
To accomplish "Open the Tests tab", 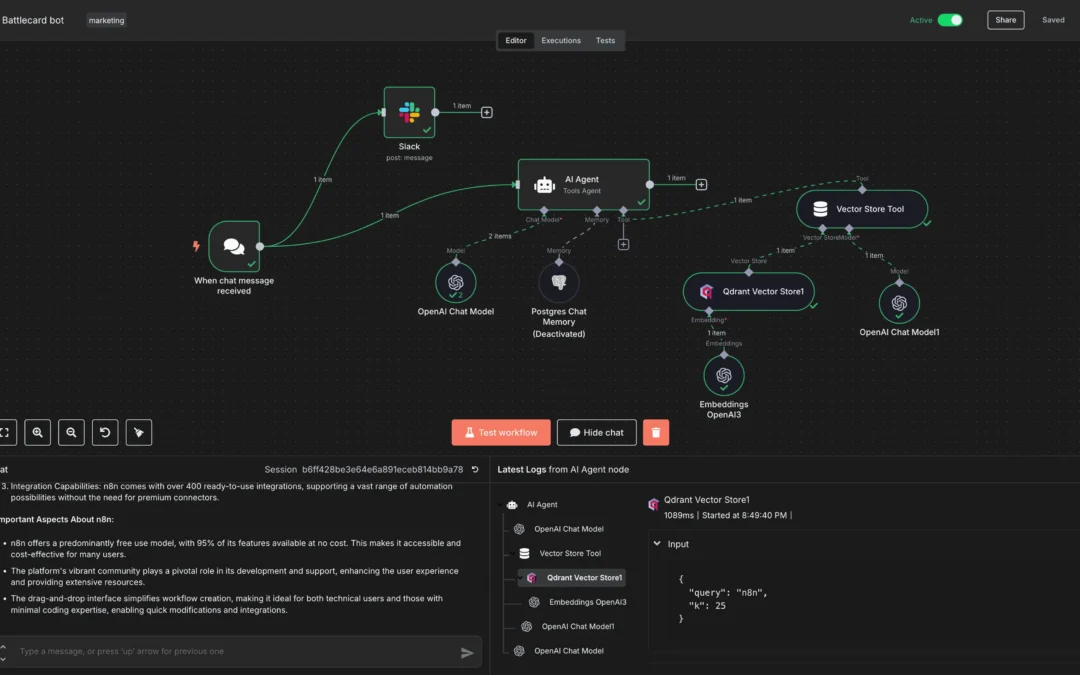I will [605, 41].
